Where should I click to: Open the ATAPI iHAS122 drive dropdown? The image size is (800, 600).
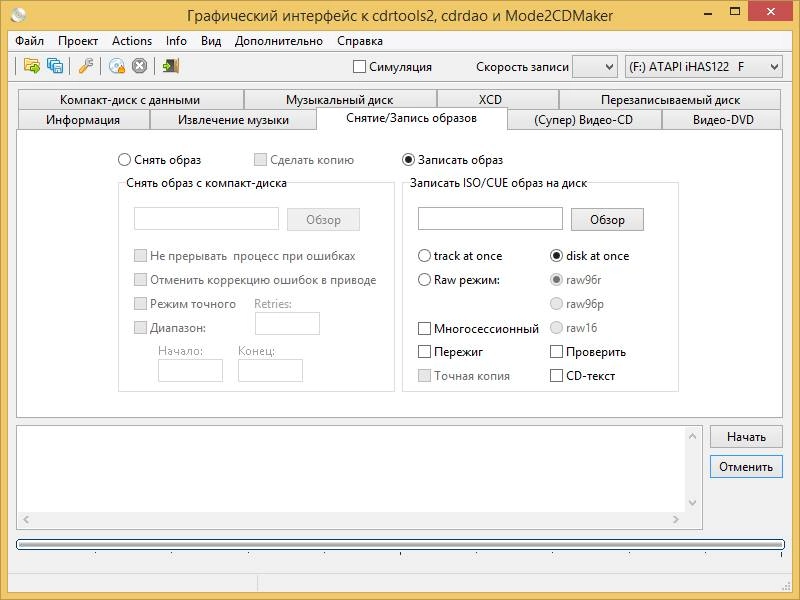704,67
